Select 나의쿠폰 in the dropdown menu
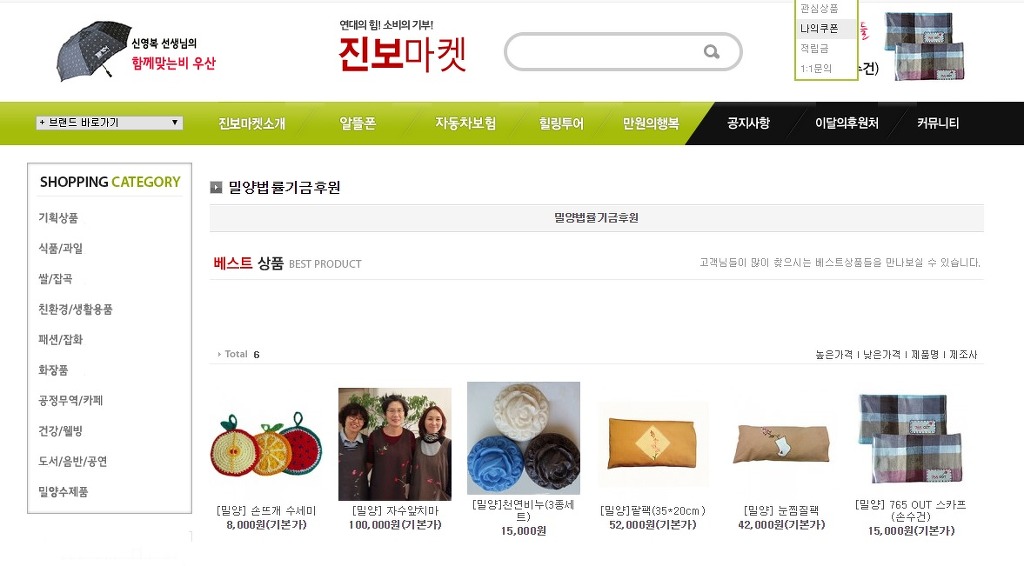1024x566 pixels. point(819,29)
